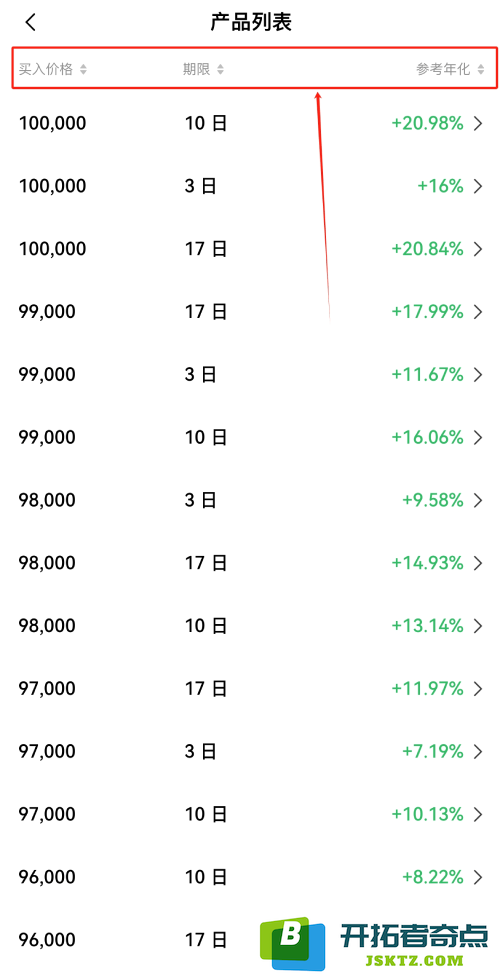Click 期限 column header label
Screen dimensions: 500x974
tap(196, 69)
